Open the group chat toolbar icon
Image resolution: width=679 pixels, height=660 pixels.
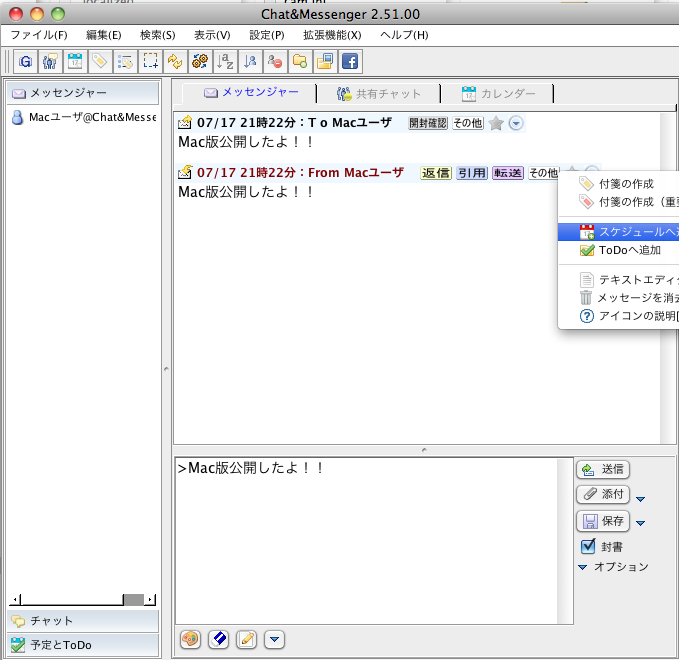click(50, 61)
